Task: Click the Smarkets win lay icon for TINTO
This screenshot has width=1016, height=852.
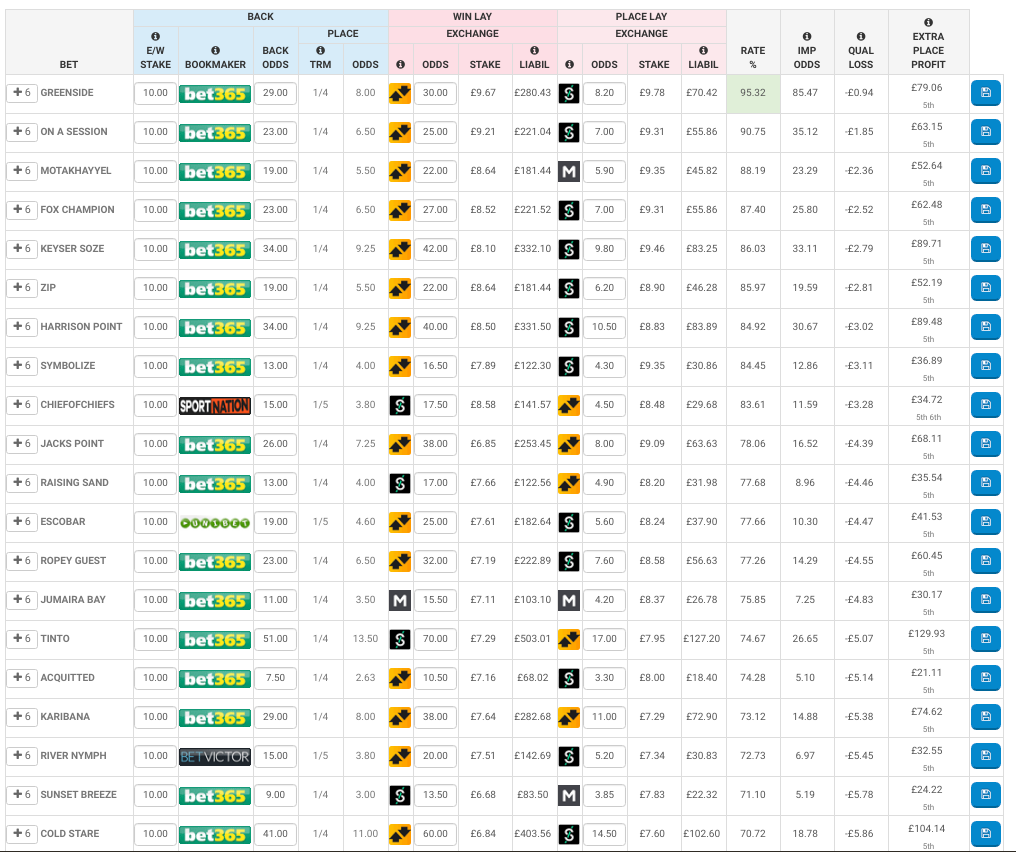Action: (x=400, y=639)
